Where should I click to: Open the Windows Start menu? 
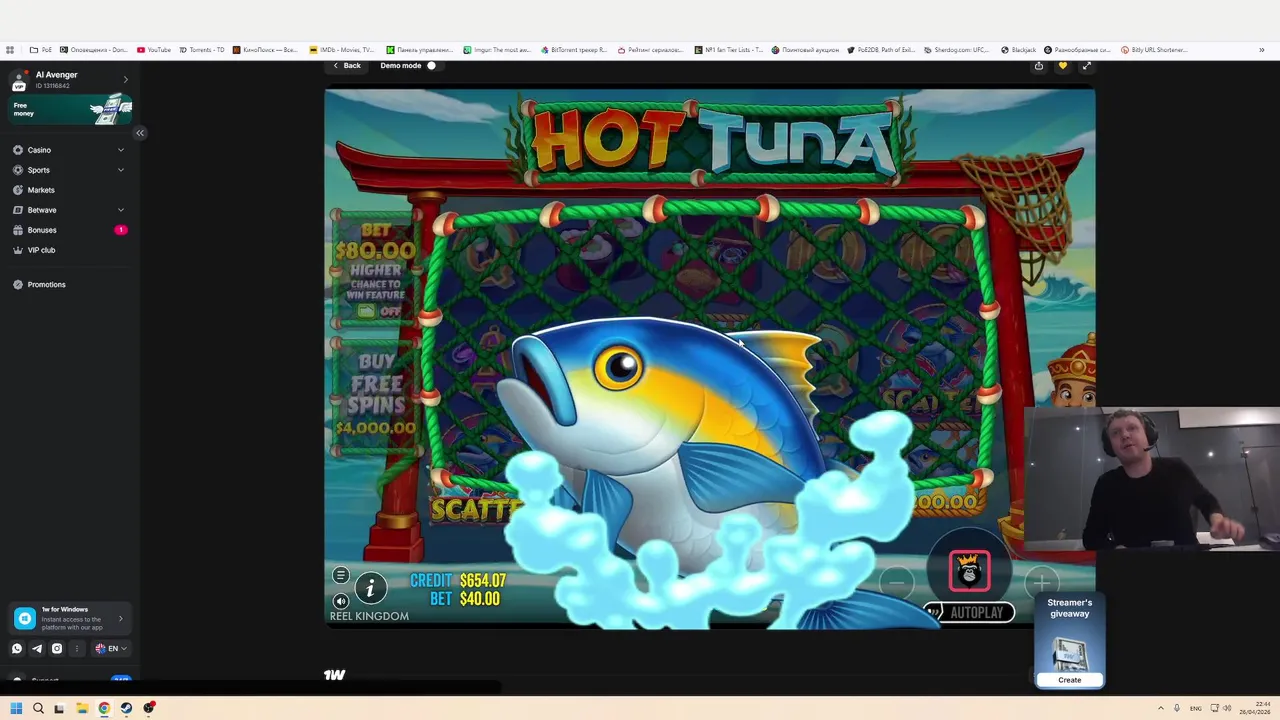pyautogui.click(x=16, y=708)
